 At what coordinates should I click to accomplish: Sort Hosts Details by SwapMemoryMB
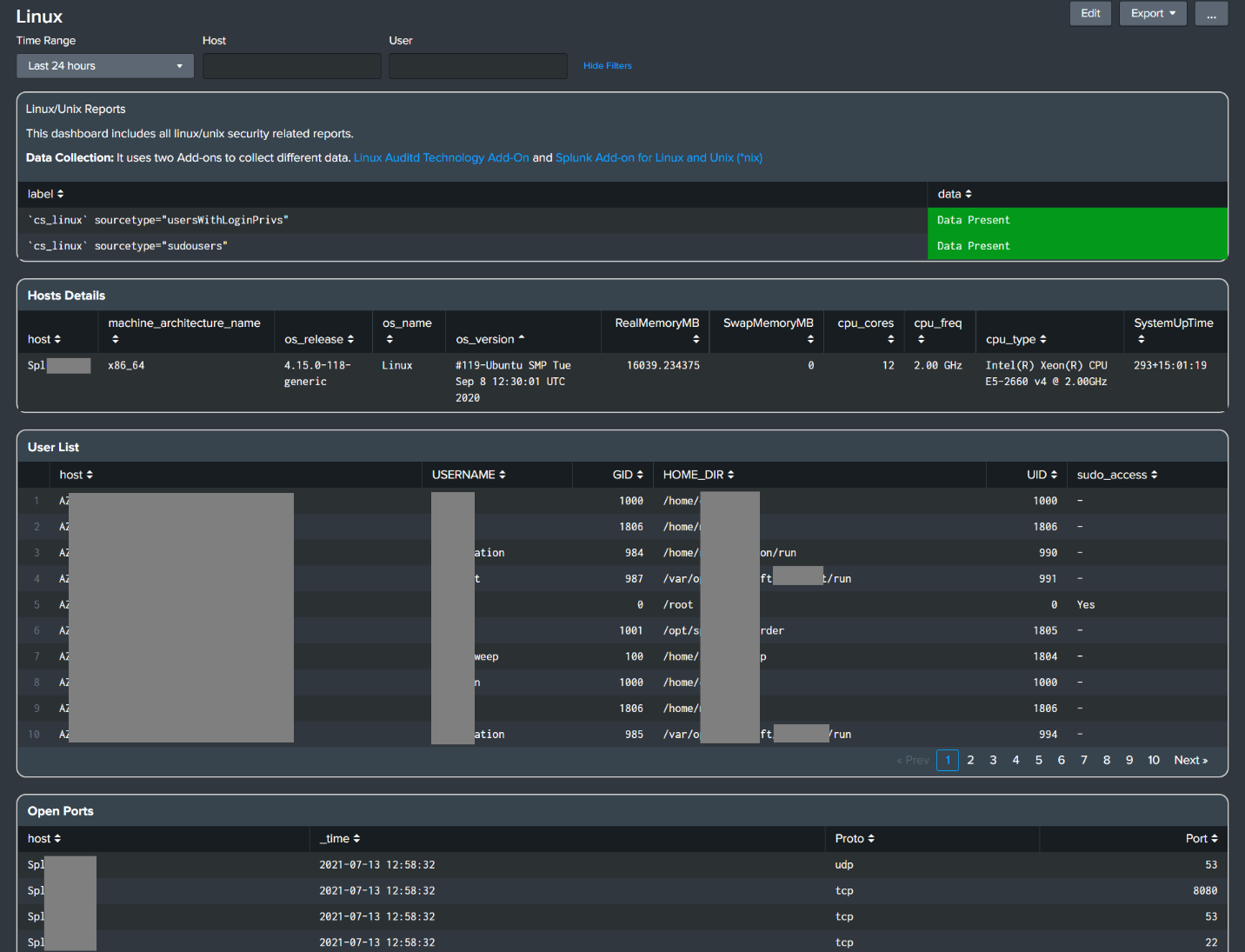pyautogui.click(x=769, y=330)
